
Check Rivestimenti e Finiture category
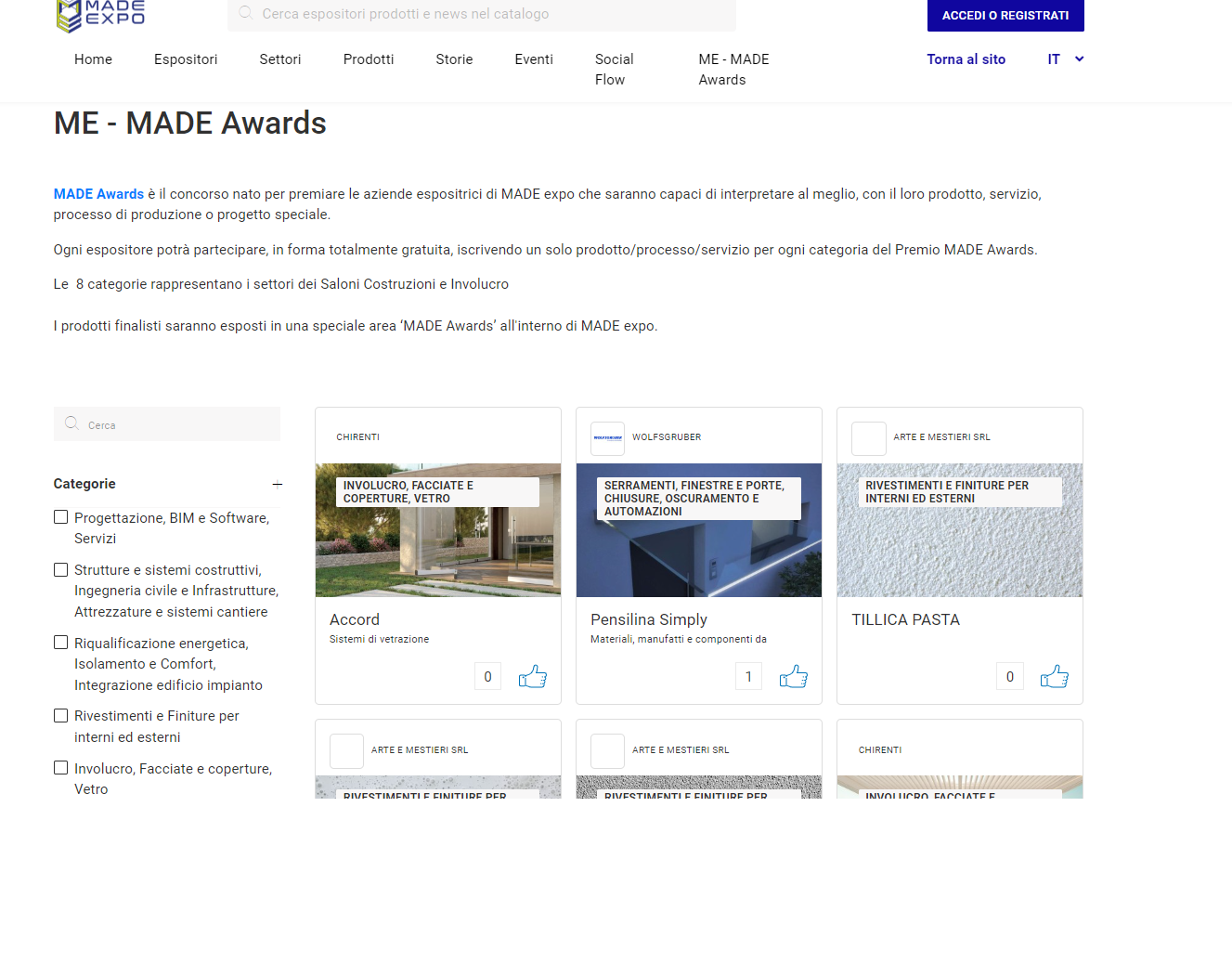61,715
